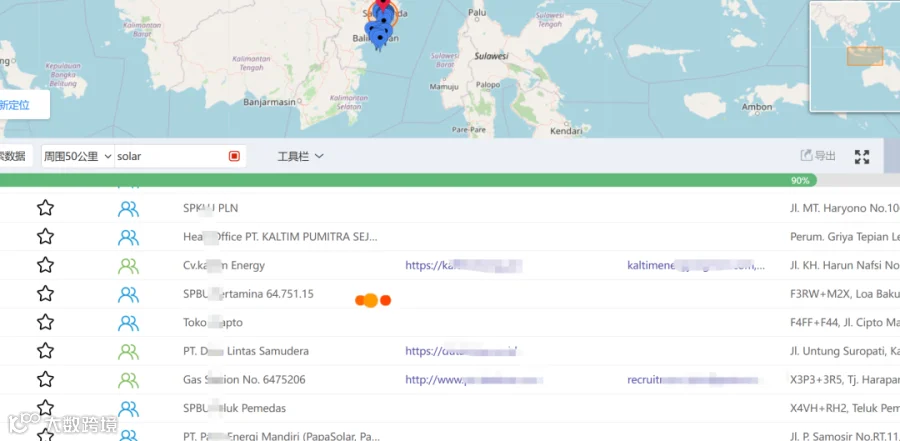Click the green contacts icon for Gas Station No. 6475206

pyautogui.click(x=128, y=380)
